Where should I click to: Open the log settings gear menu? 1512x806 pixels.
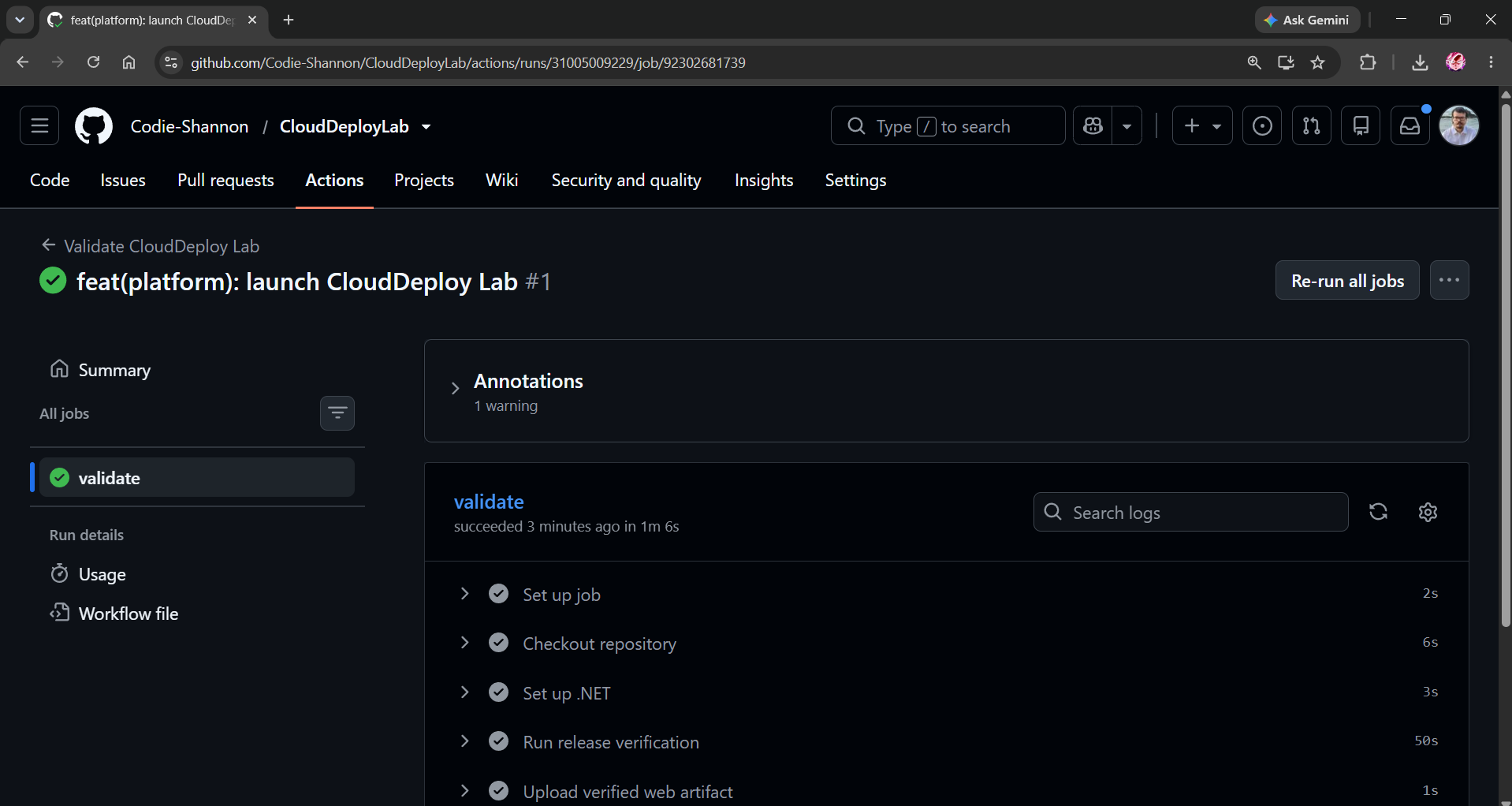[1428, 512]
